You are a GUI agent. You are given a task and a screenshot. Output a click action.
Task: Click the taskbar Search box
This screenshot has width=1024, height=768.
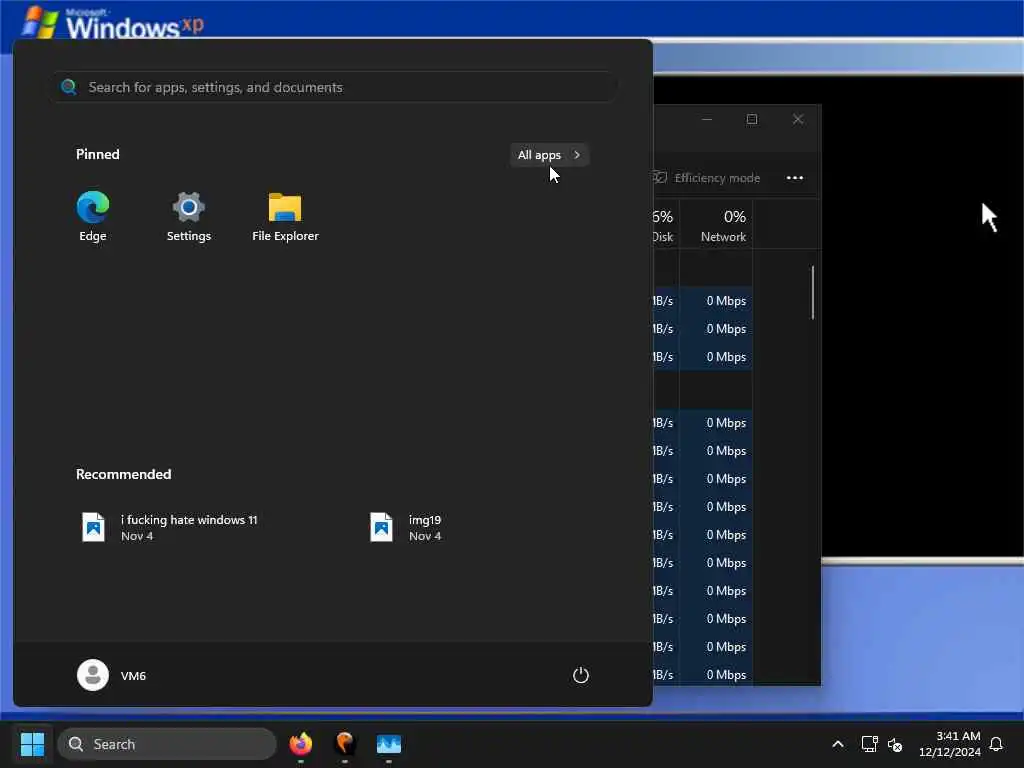tap(167, 744)
